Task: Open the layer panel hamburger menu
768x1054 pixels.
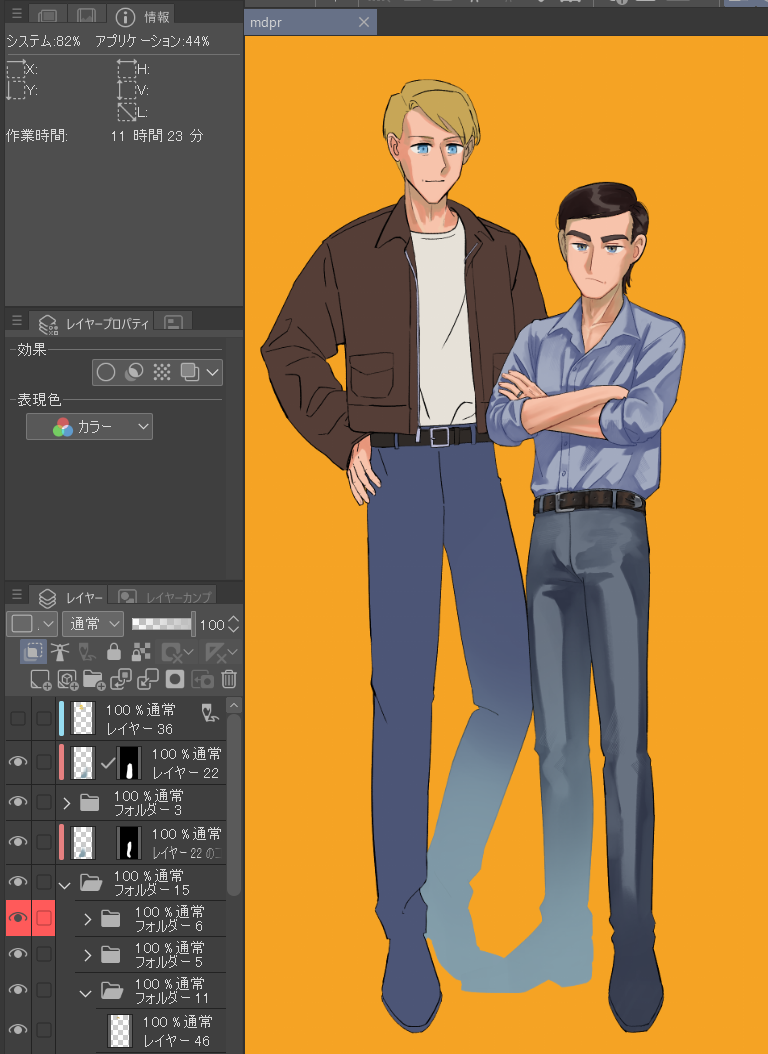Action: coord(17,594)
